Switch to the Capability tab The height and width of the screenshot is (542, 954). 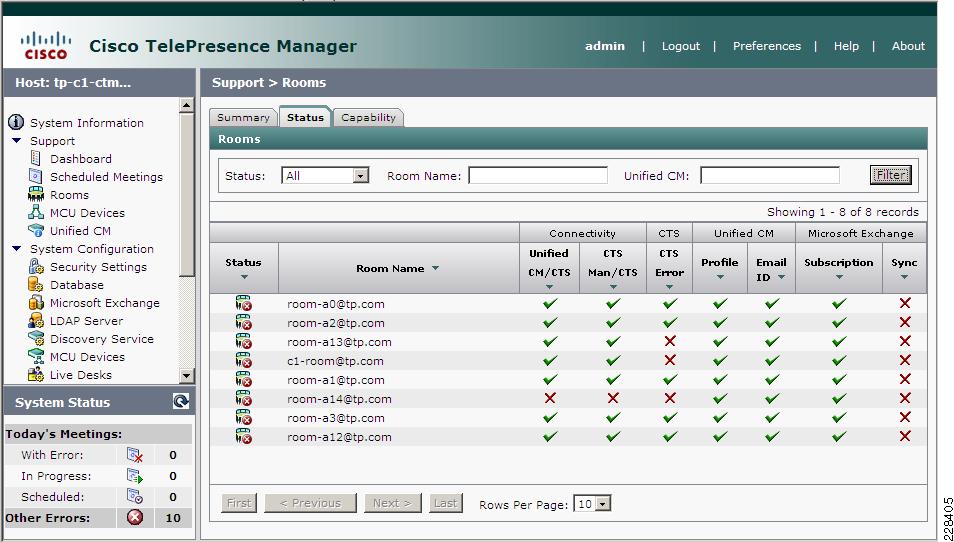369,117
